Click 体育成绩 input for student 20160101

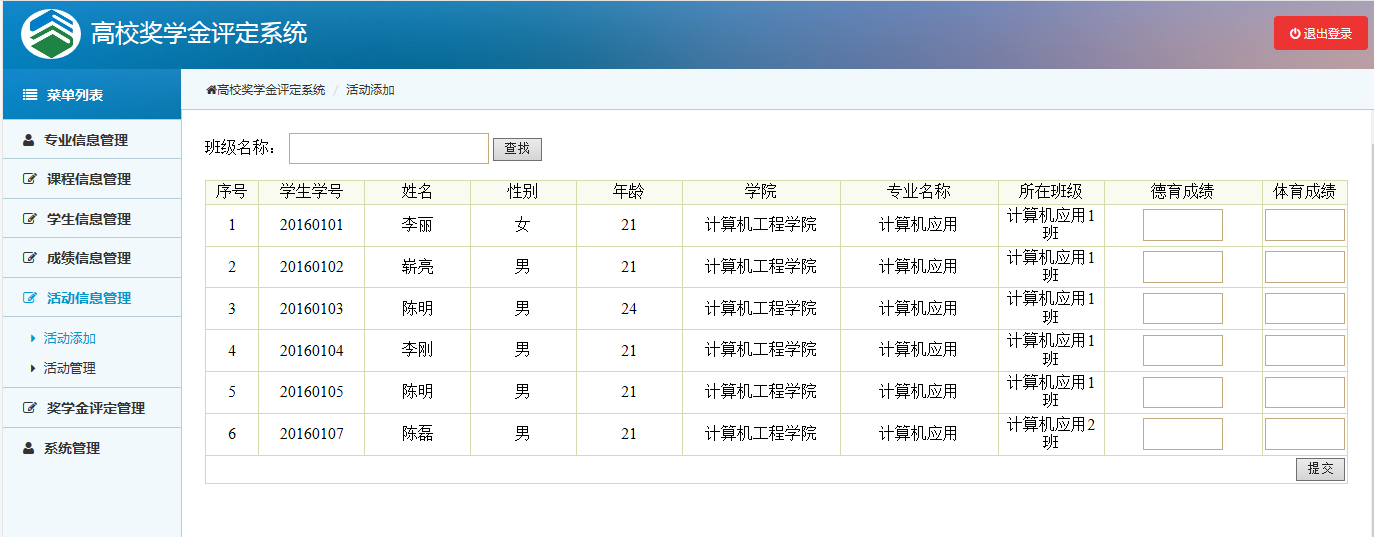tap(1305, 225)
